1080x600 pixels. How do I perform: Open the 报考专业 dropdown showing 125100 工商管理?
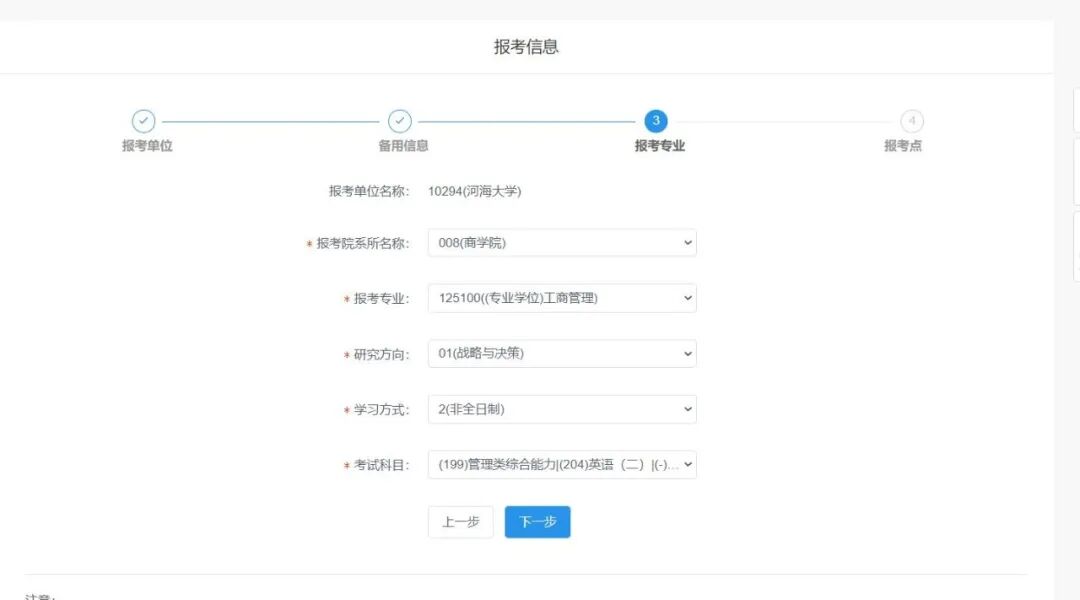[562, 297]
